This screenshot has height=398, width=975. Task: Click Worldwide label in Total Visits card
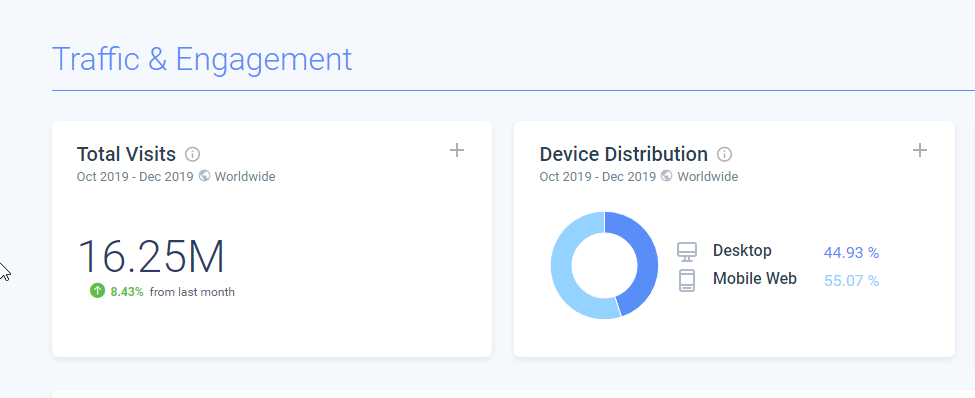coord(245,177)
